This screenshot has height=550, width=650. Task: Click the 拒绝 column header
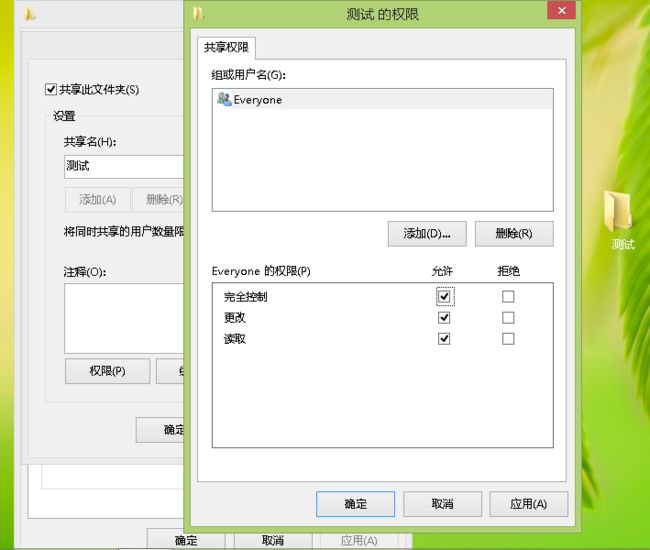point(508,271)
